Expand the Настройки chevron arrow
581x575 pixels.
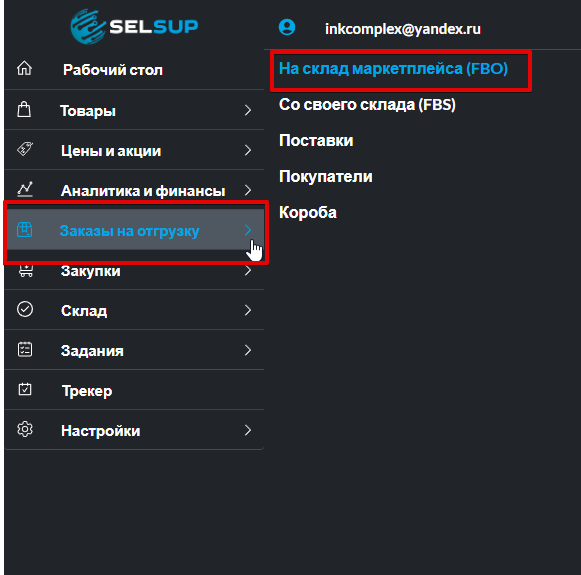[248, 430]
